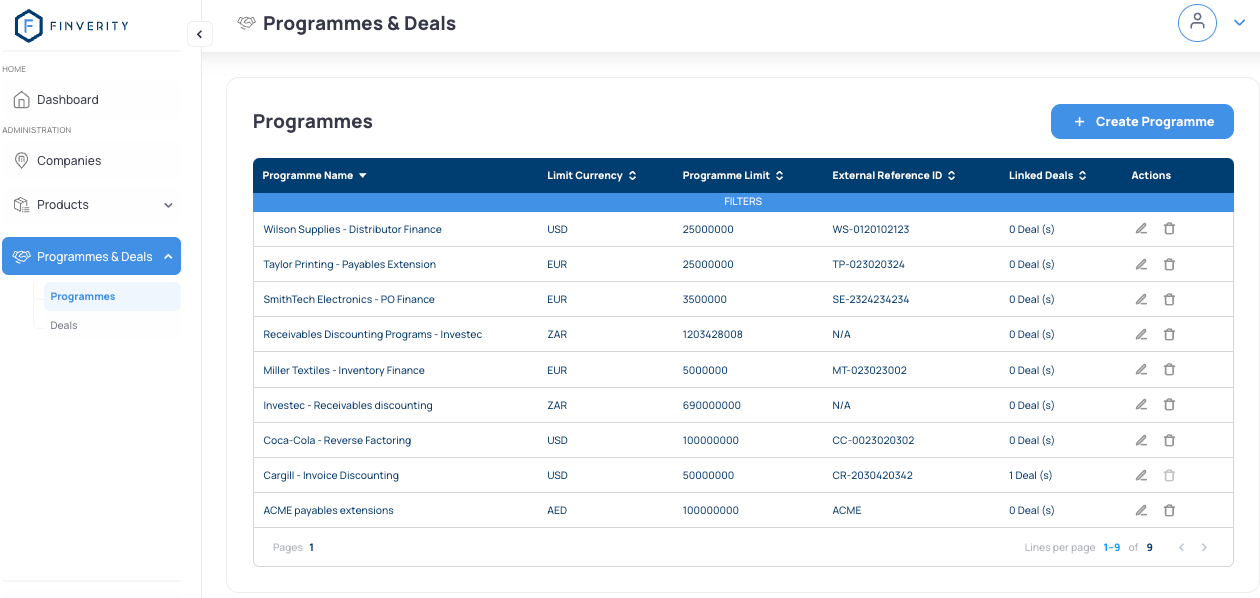Click edit pencil for Coca-Cola Reverse Factoring
This screenshot has height=598, width=1260.
pyautogui.click(x=1141, y=440)
